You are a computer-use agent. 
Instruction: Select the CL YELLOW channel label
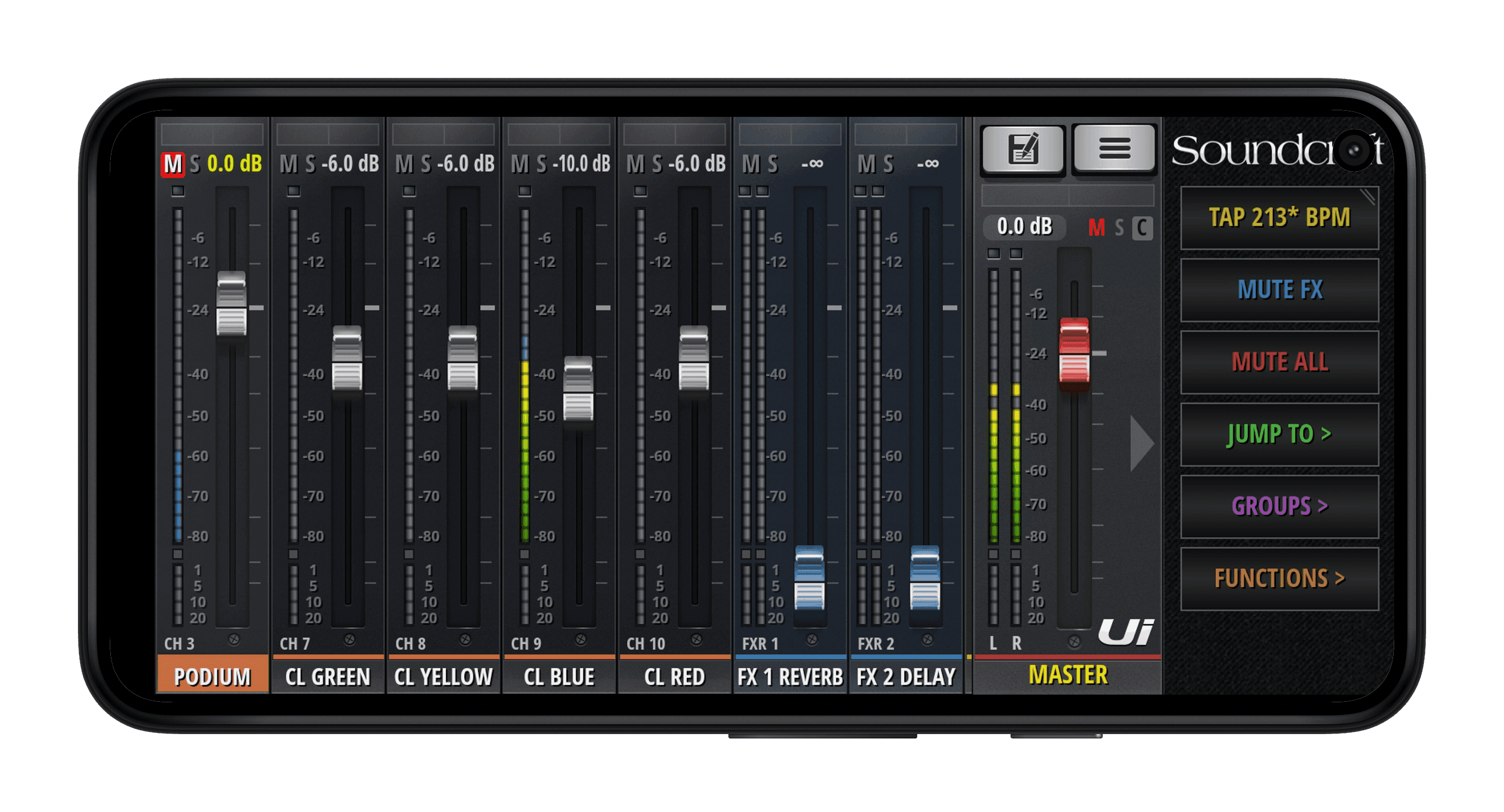(x=443, y=676)
